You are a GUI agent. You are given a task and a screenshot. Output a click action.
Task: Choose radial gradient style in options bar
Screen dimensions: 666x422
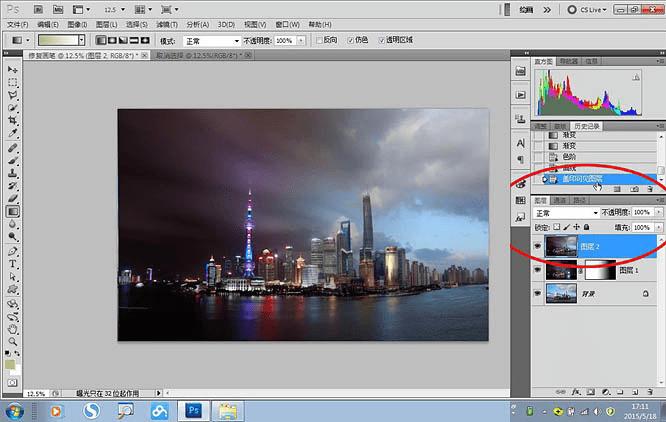[112, 40]
